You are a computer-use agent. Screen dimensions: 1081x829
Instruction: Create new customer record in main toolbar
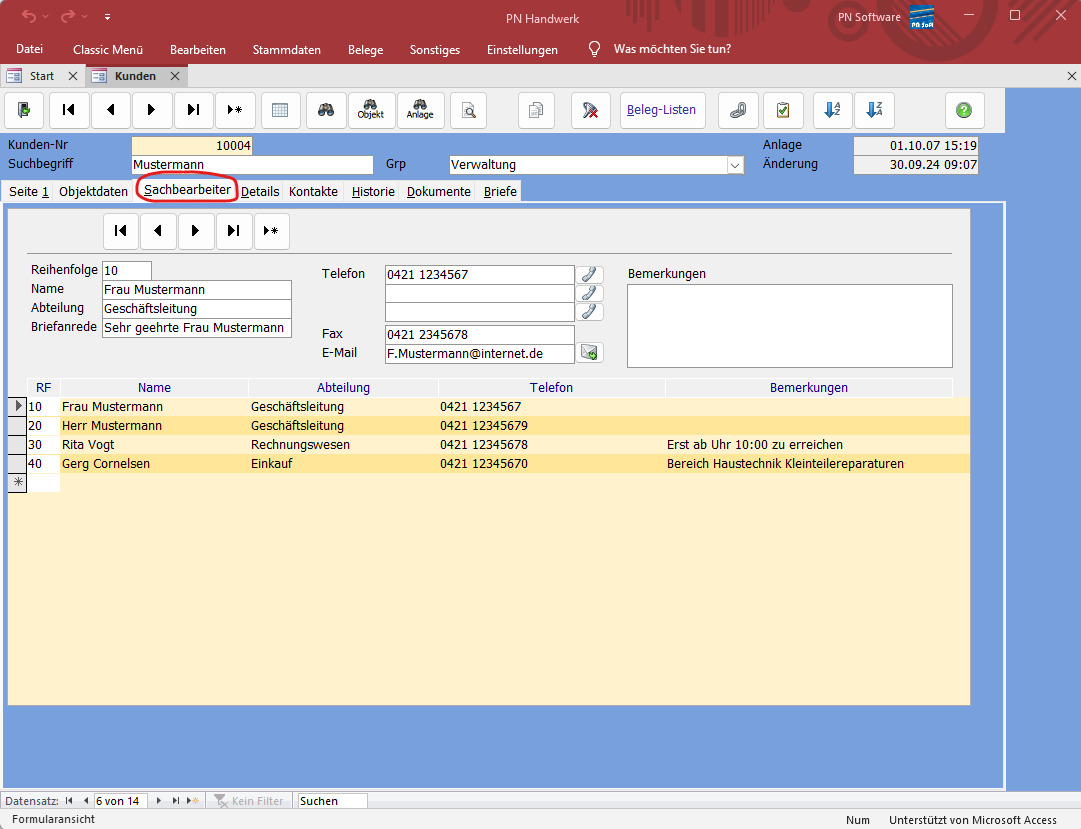[235, 110]
